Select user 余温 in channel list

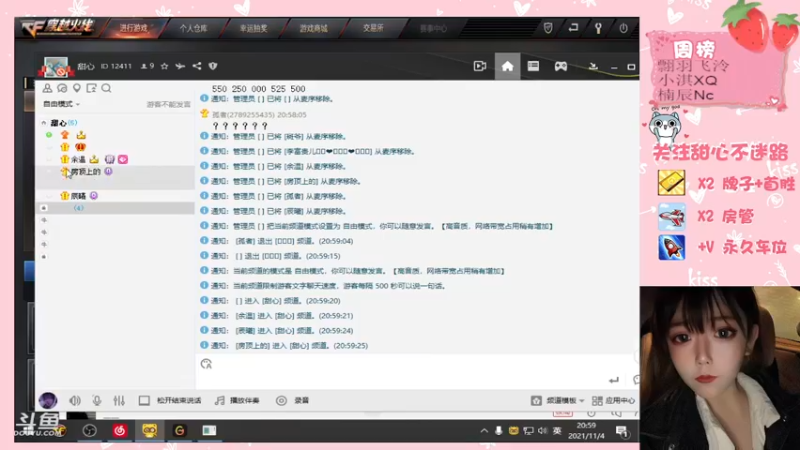pos(78,160)
